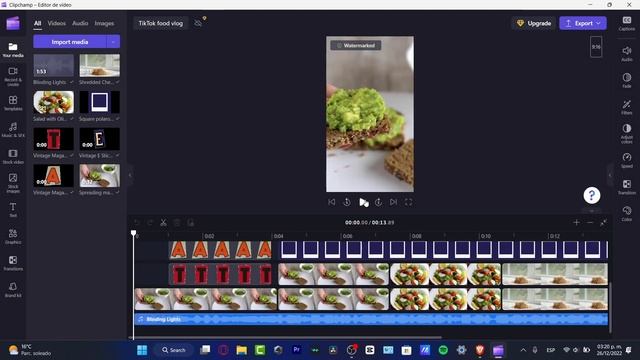Viewport: 640px width, 360px height.
Task: Open the Export dropdown button
Action: pyautogui.click(x=583, y=23)
